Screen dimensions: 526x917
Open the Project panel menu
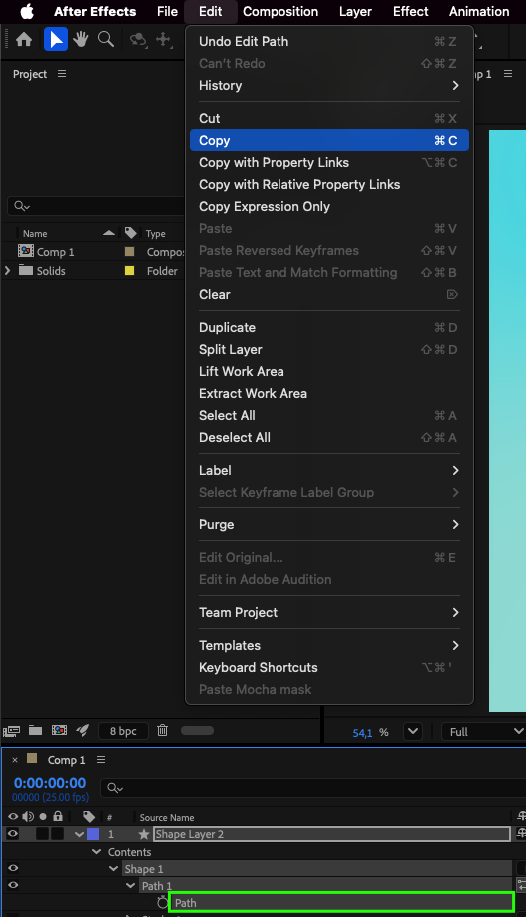[62, 74]
